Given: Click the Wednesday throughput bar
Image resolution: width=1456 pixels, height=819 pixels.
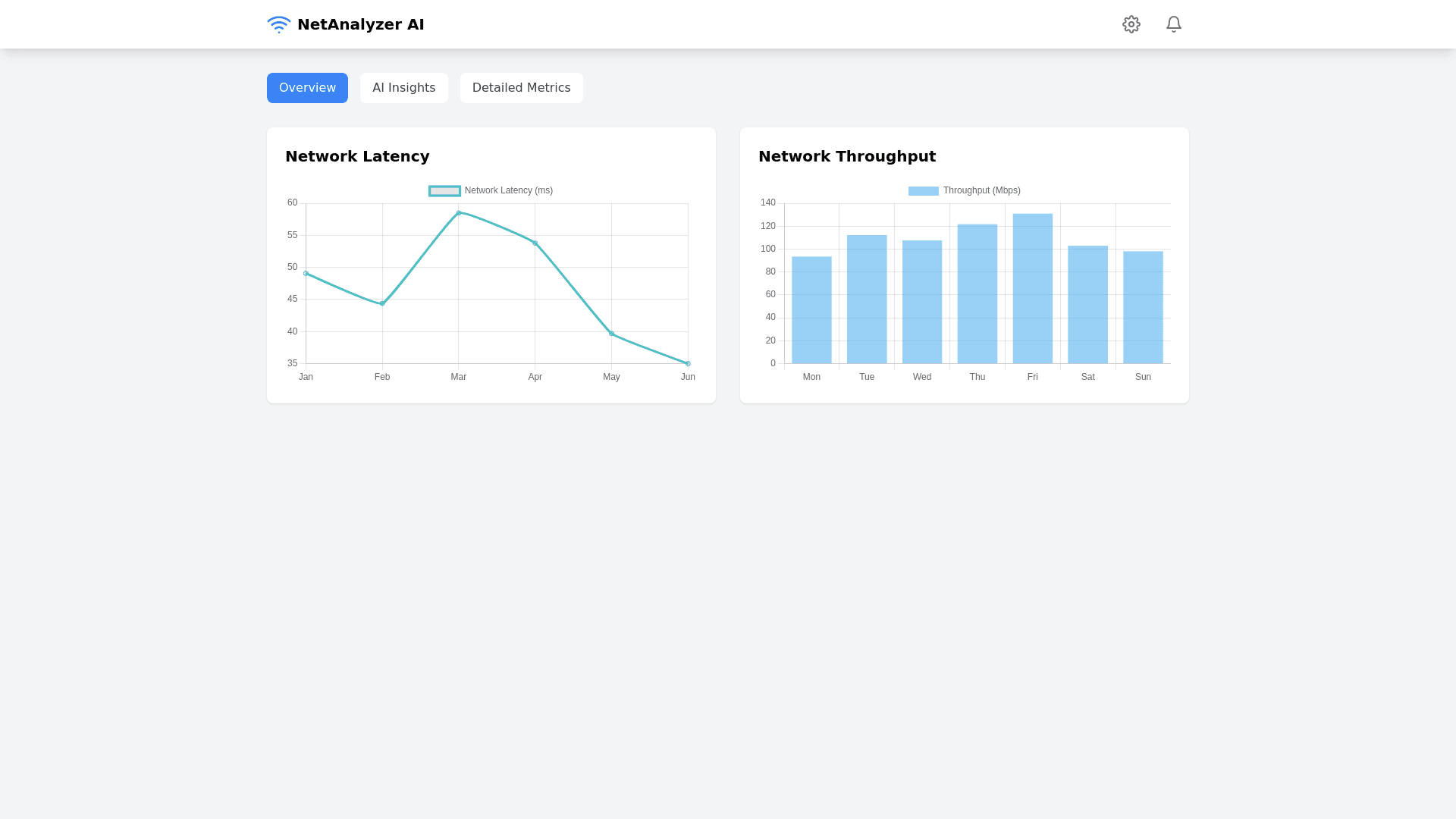Looking at the screenshot, I should click(922, 302).
